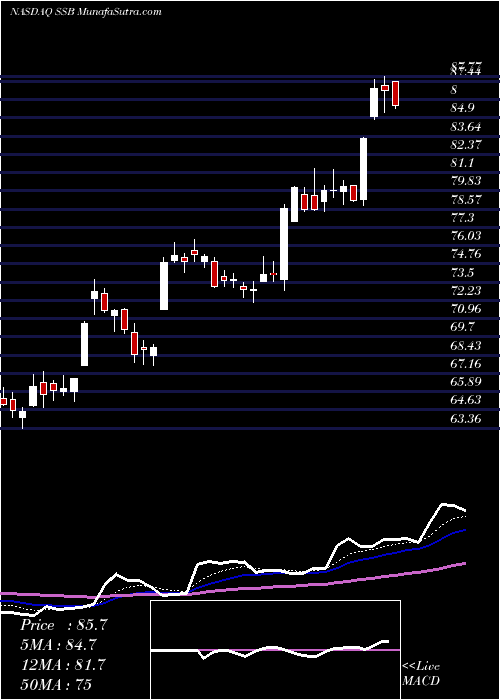This screenshot has width=500, height=700.
Task: Click the last red candlestick at chart top
Action: 395,94
